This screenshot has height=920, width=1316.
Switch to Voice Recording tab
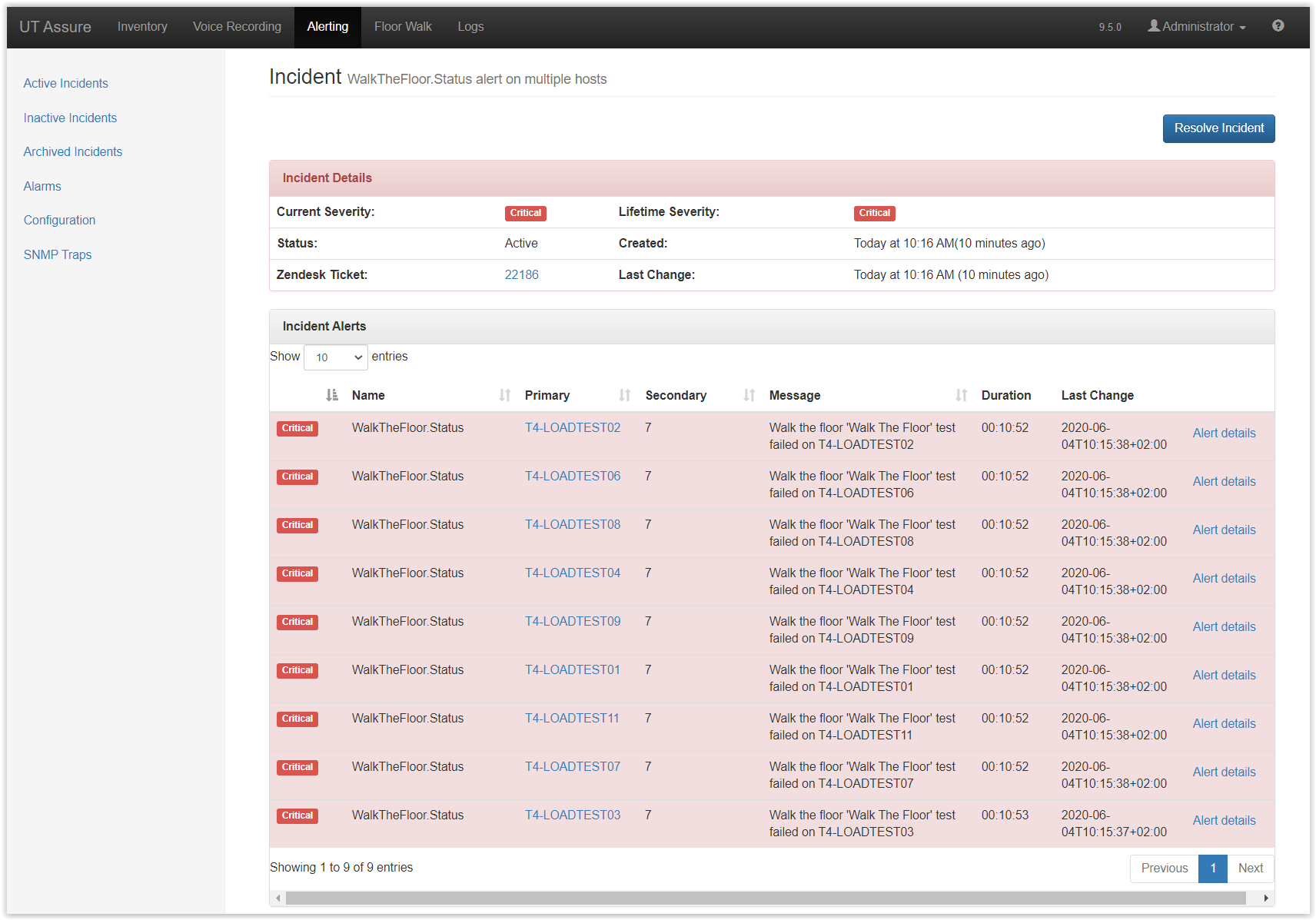click(237, 26)
